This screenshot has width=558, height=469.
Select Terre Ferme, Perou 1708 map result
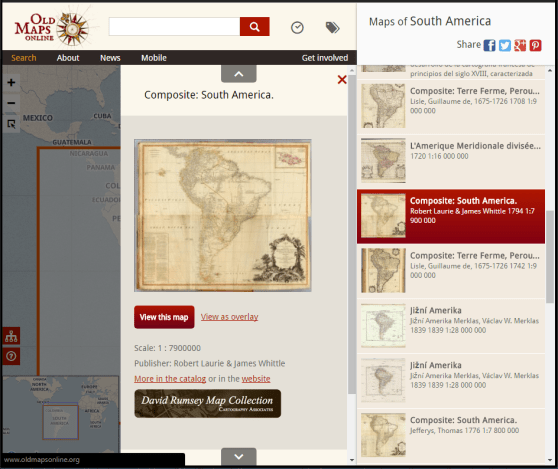(451, 106)
